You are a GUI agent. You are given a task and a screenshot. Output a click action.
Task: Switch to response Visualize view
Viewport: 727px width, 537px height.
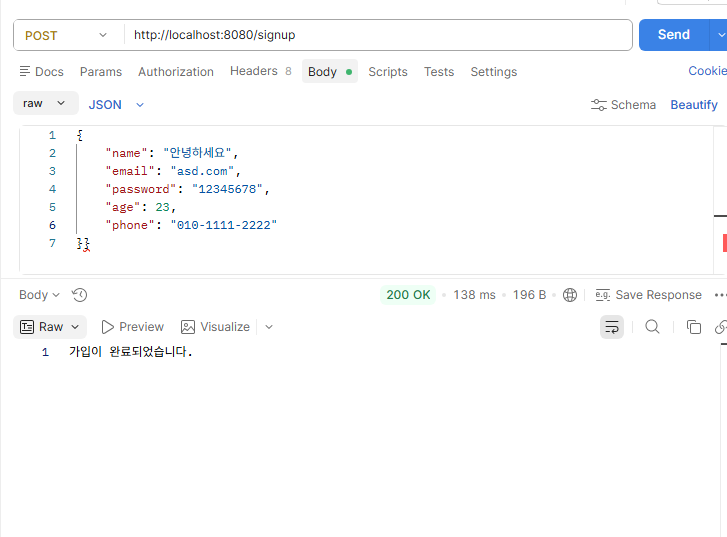pyautogui.click(x=216, y=327)
